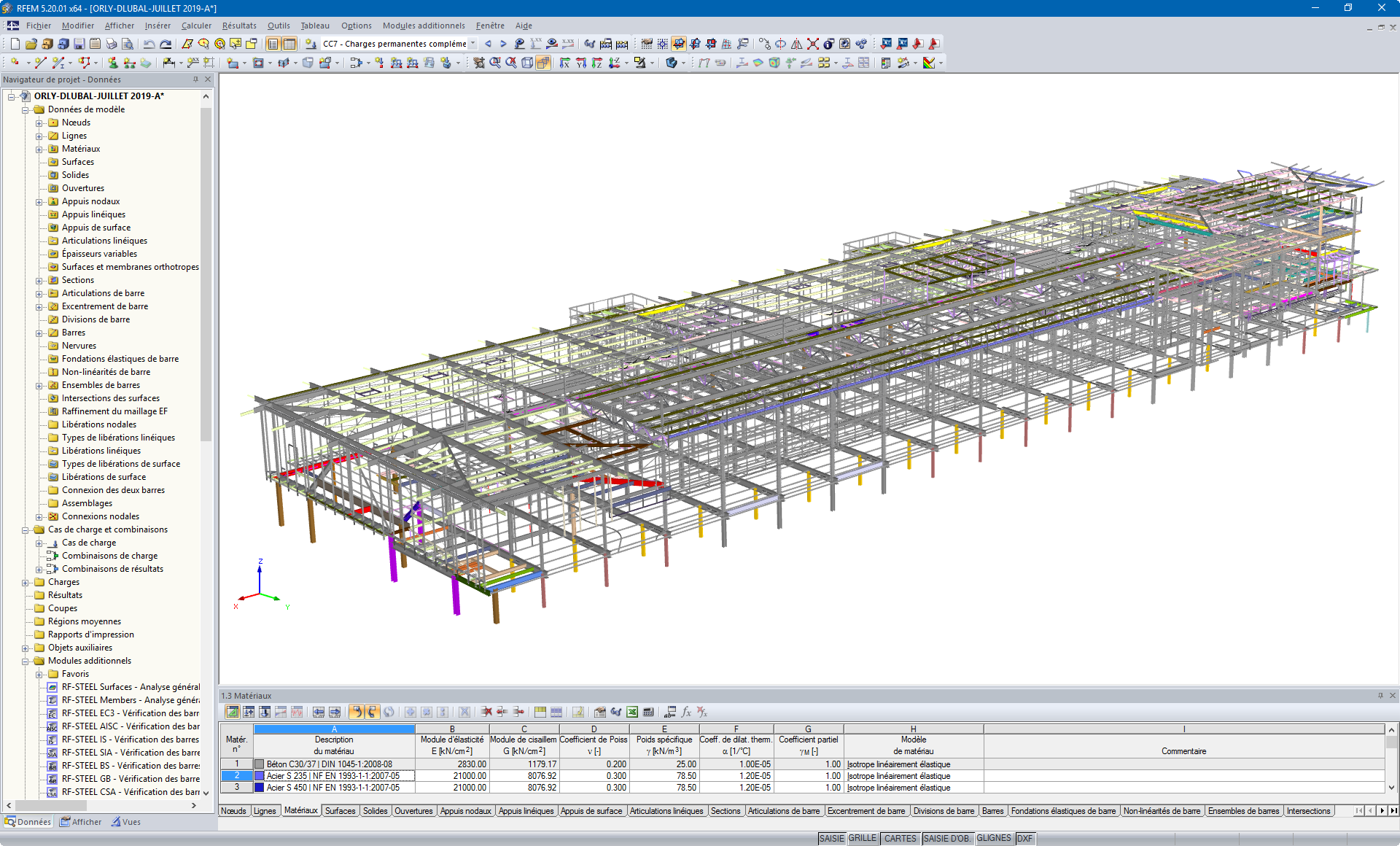
Task: Click the Open file folder icon
Action: coord(31,44)
